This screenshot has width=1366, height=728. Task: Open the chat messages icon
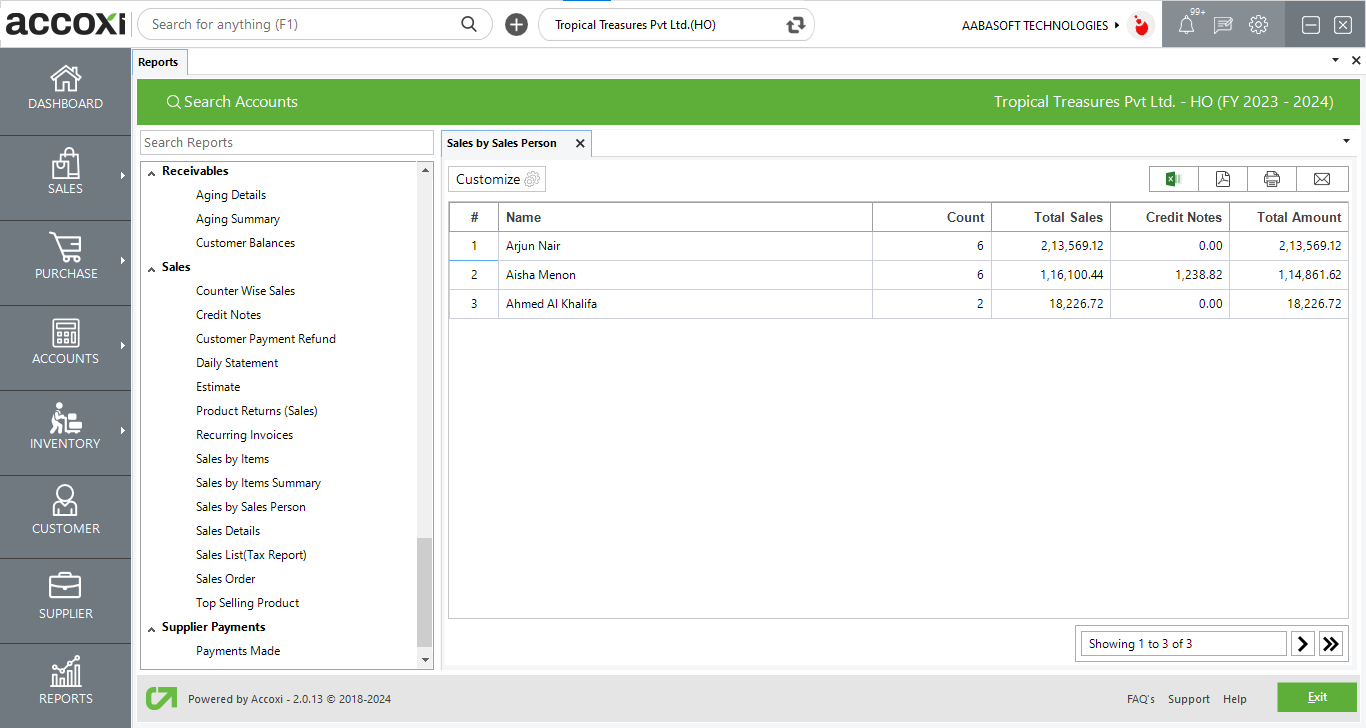pos(1222,25)
